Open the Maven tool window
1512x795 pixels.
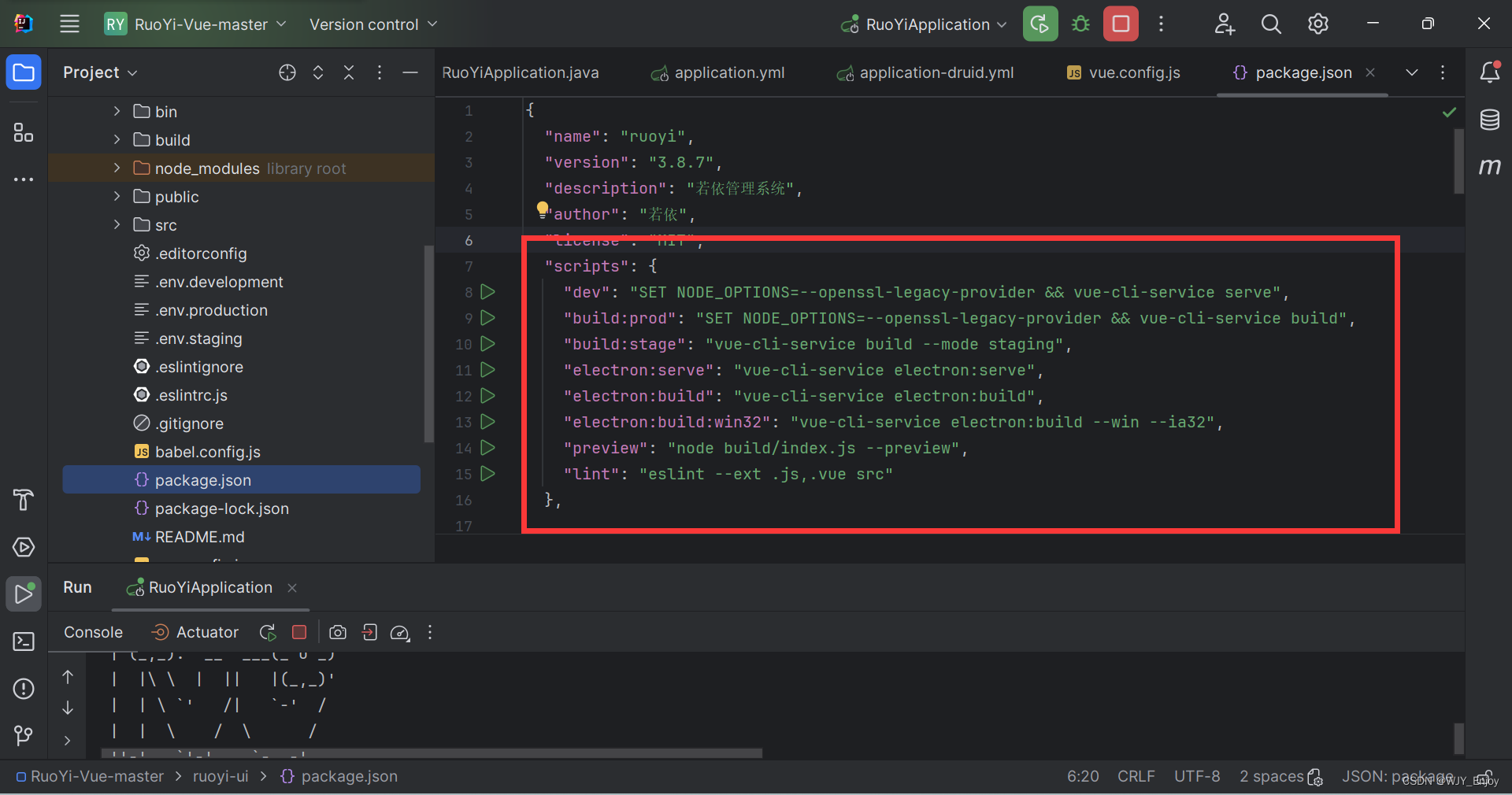[1490, 166]
